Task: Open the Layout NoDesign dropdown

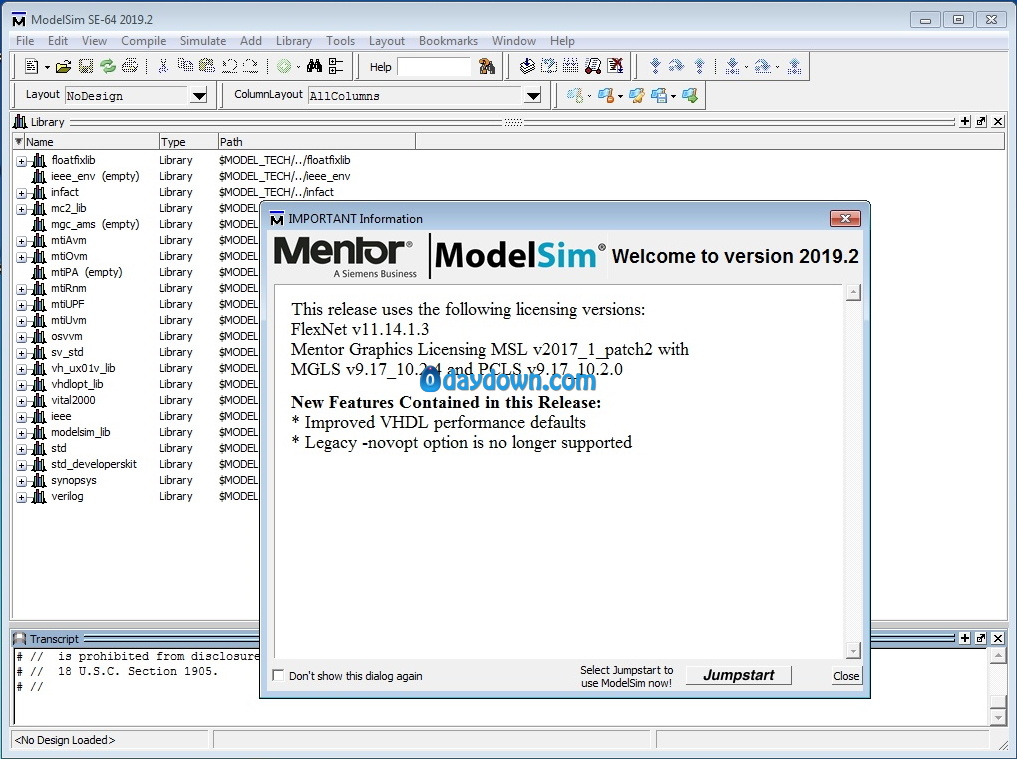Action: 198,96
